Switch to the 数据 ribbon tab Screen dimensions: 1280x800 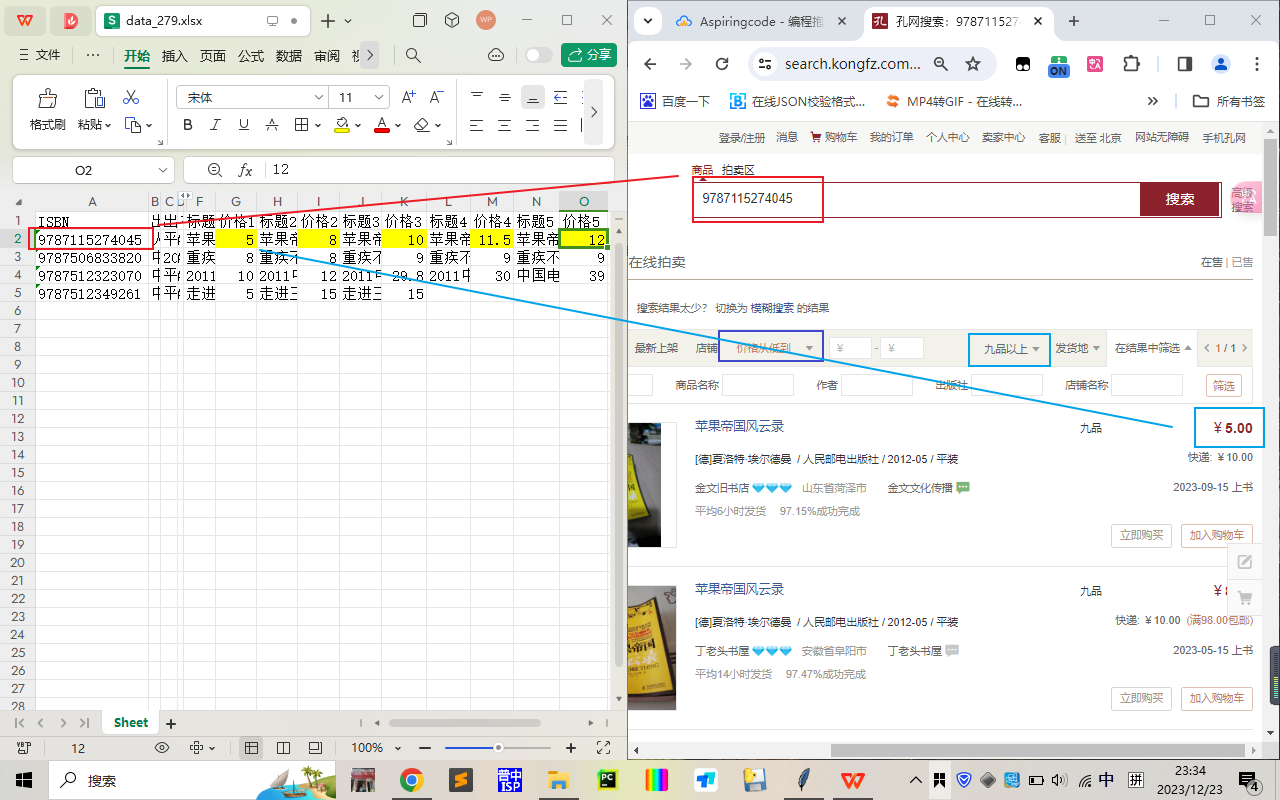pos(289,56)
